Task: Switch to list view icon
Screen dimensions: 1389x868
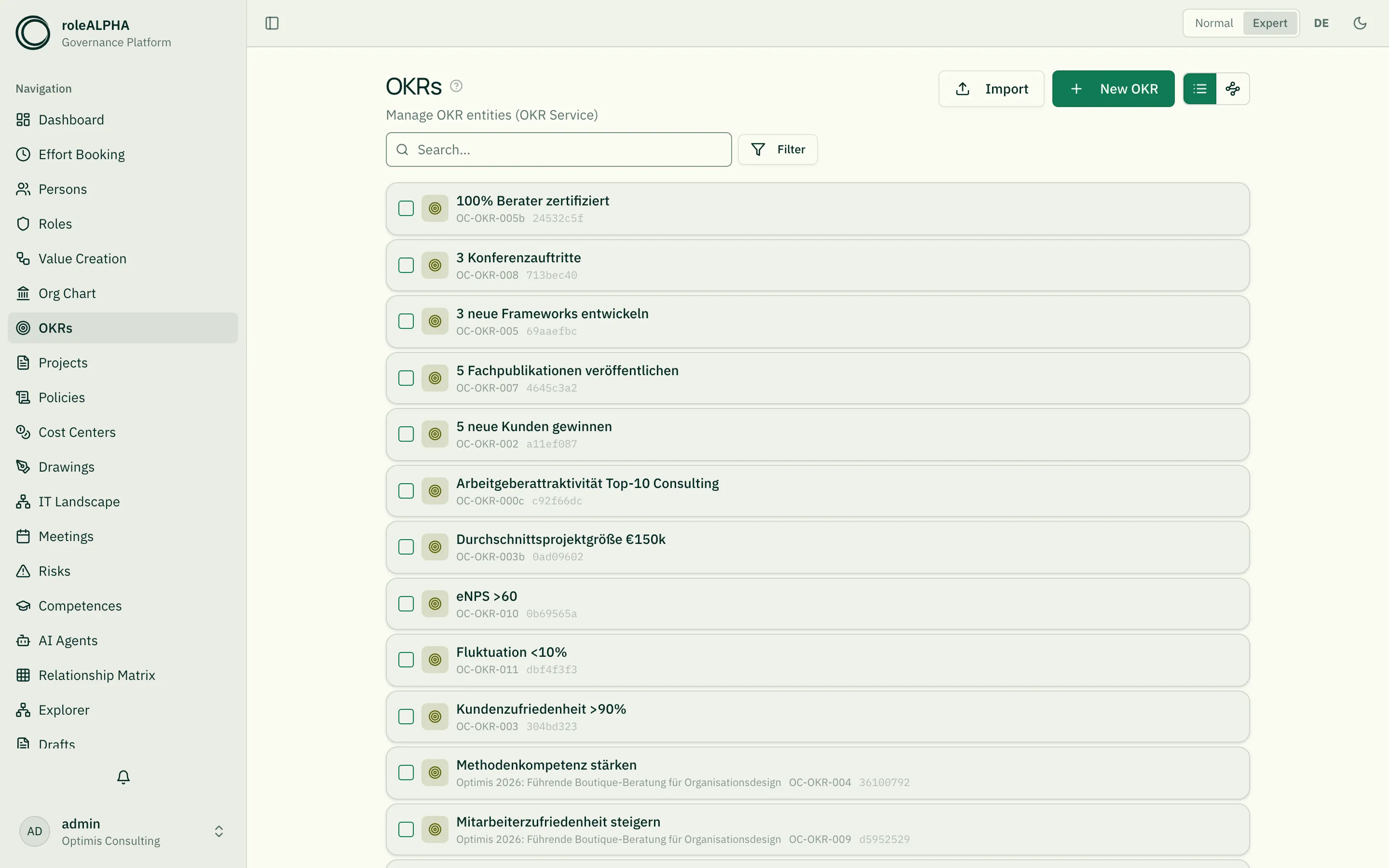Action: pos(1199,88)
